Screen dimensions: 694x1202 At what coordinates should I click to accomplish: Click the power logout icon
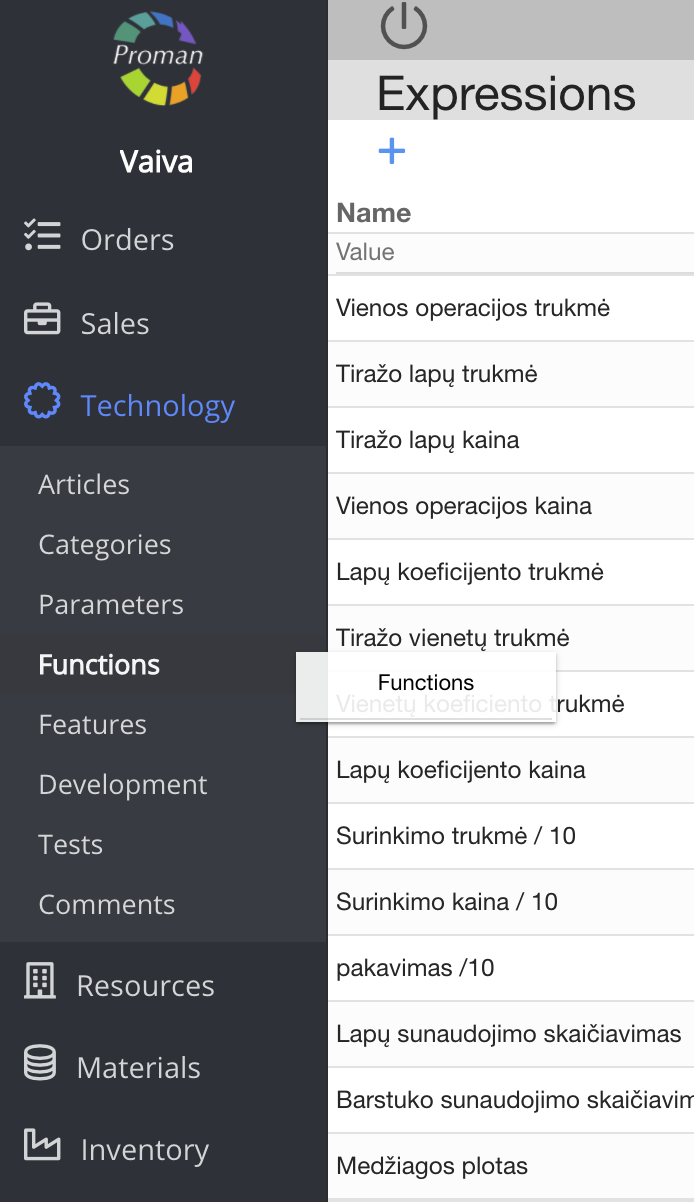[404, 26]
